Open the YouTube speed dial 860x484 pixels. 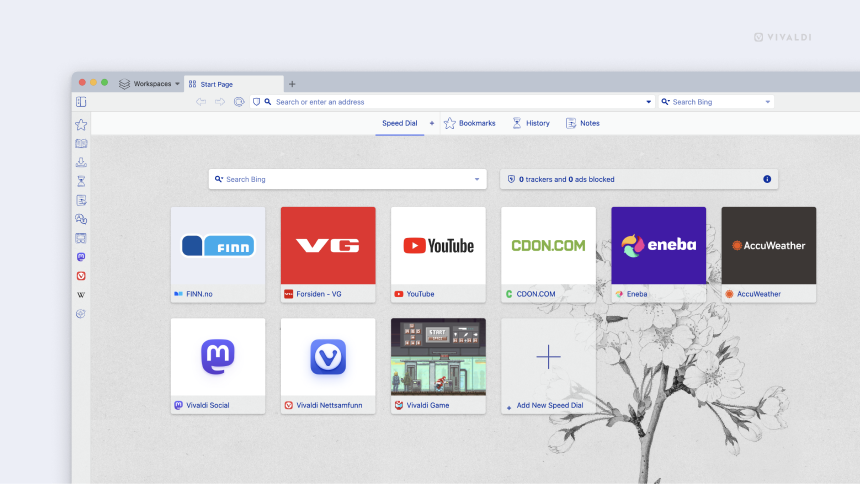click(x=438, y=255)
